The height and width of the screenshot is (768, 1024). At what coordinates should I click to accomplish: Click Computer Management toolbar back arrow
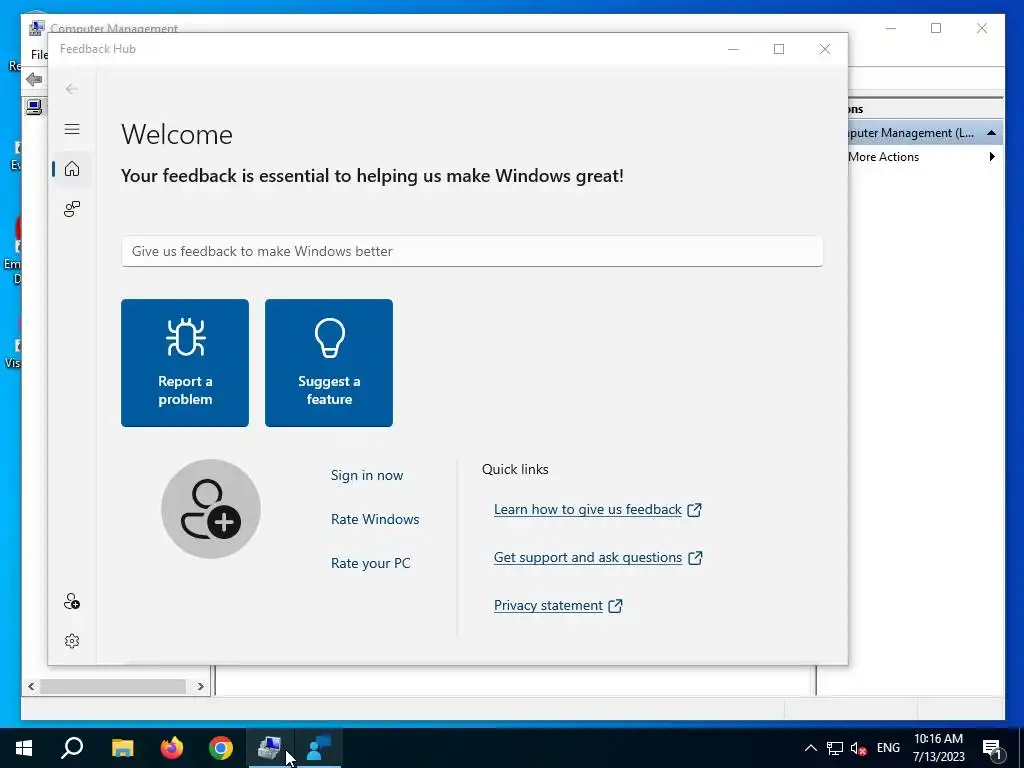pos(34,80)
